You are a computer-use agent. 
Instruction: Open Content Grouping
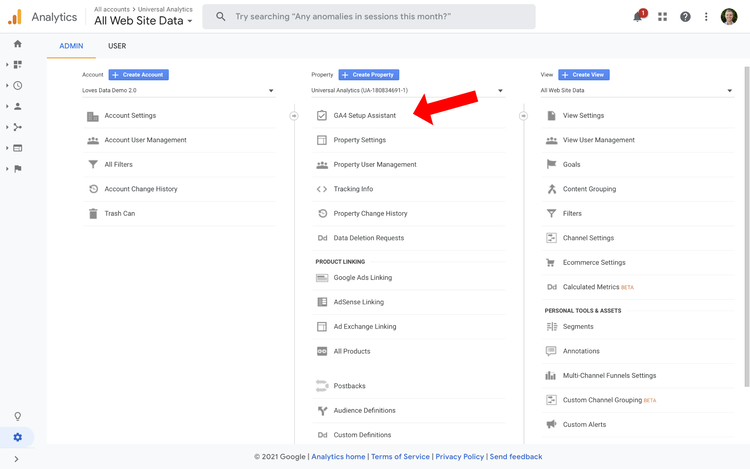(589, 189)
